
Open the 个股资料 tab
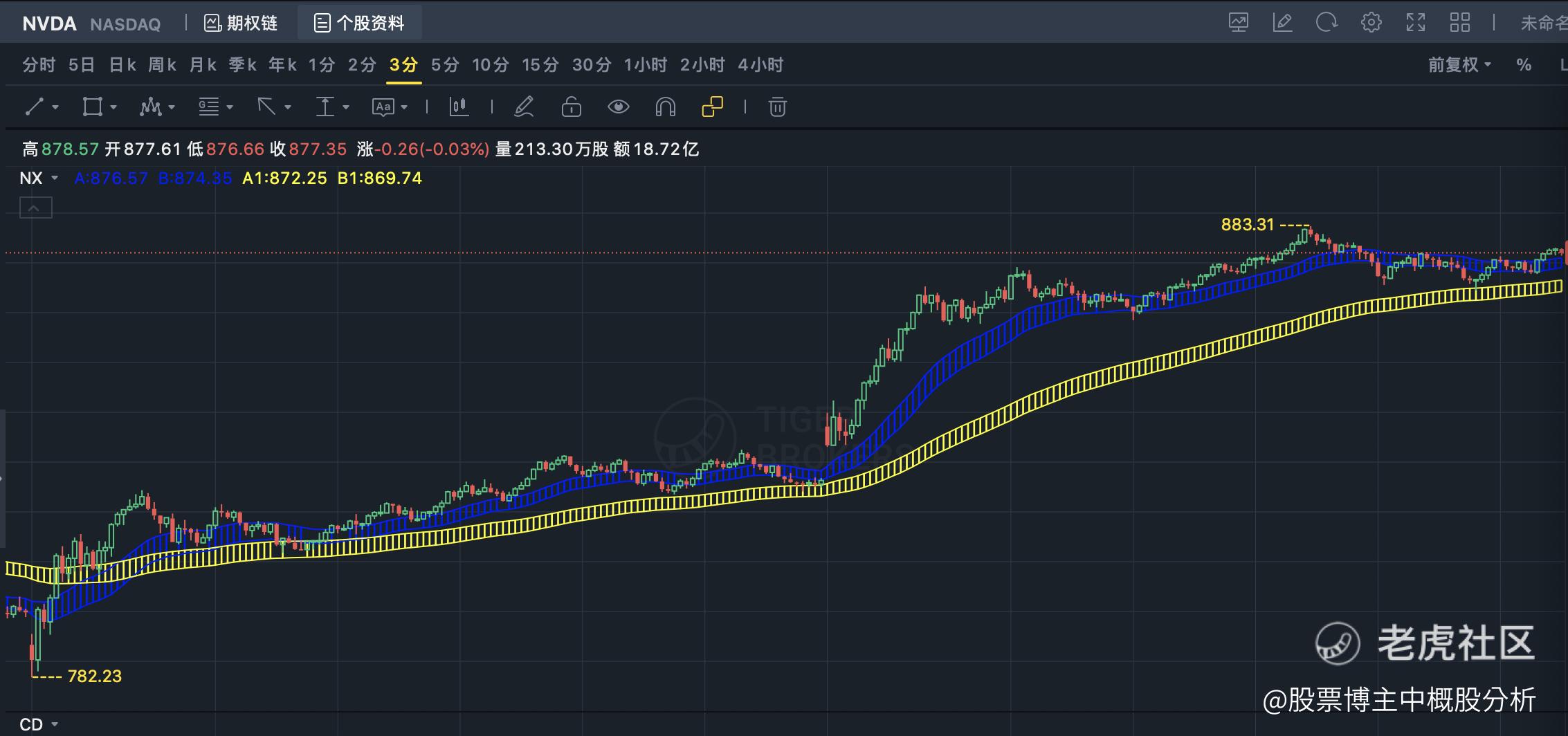(360, 24)
